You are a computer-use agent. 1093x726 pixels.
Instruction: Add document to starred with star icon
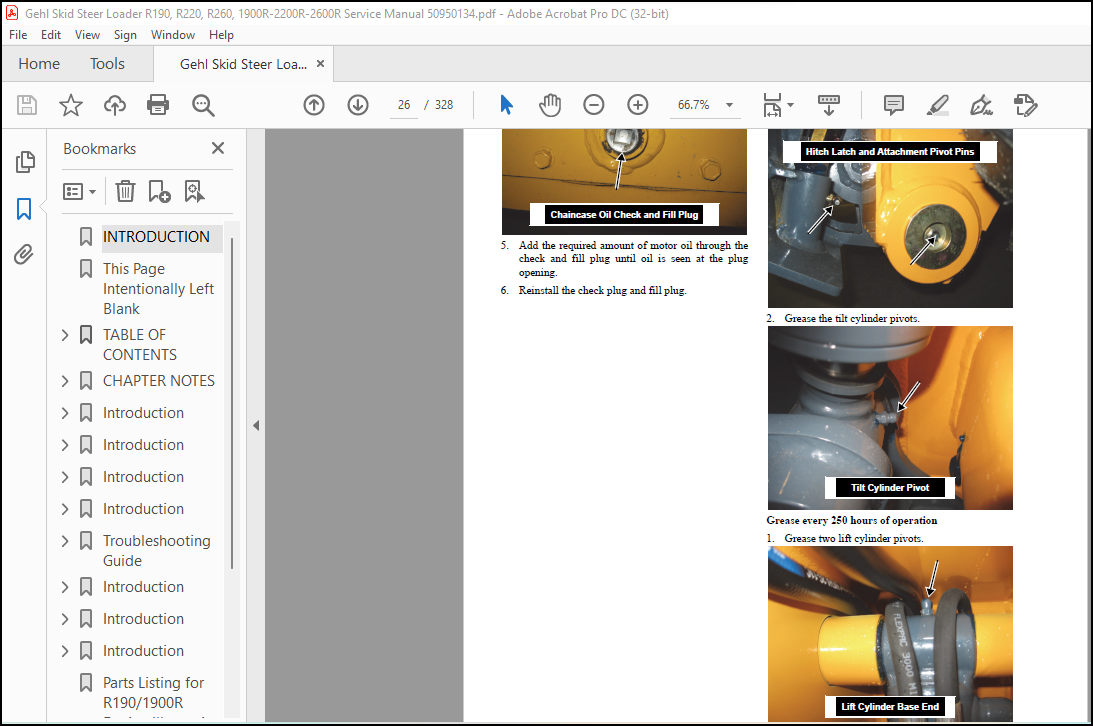70,105
